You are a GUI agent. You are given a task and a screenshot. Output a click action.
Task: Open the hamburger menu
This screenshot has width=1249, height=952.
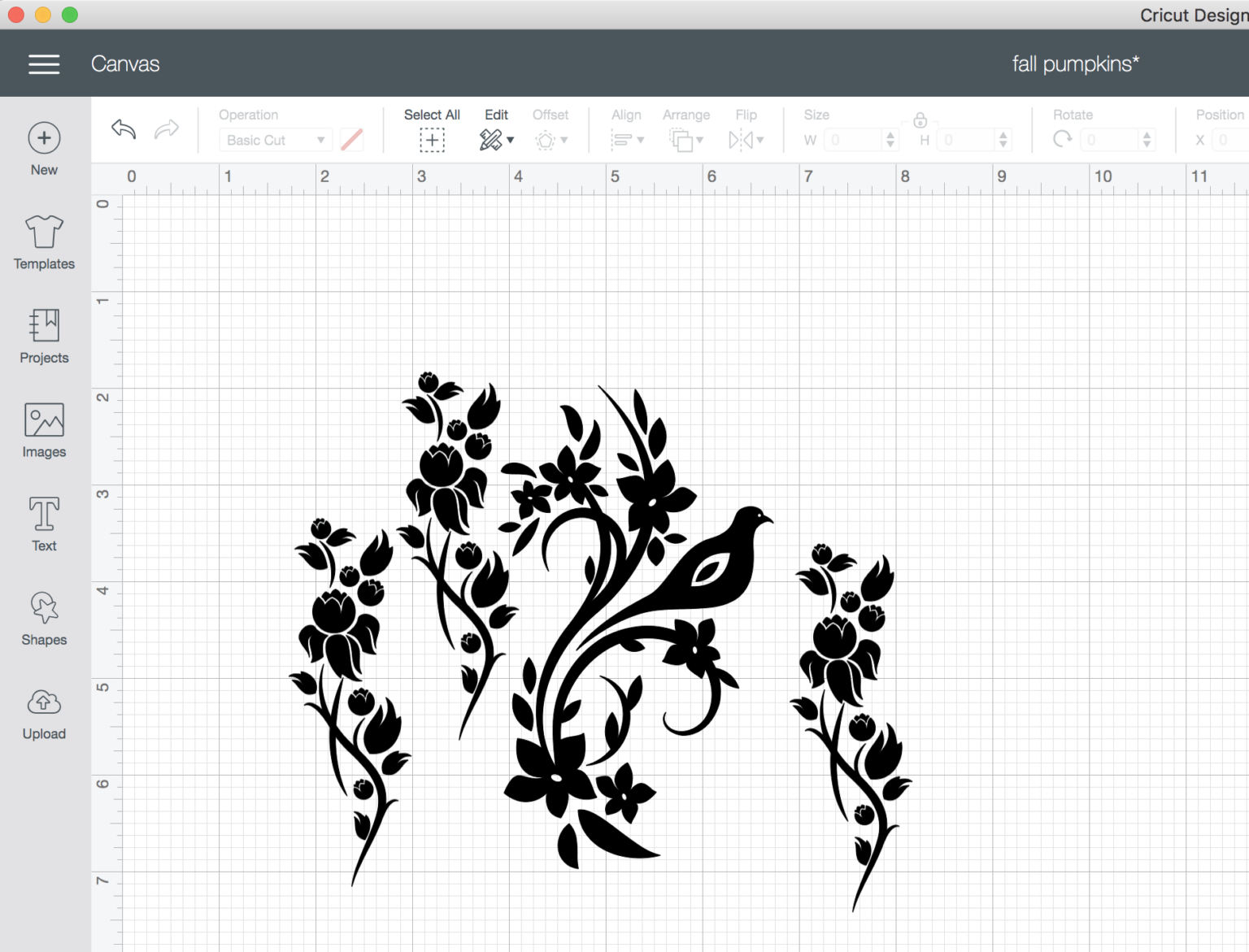point(44,63)
